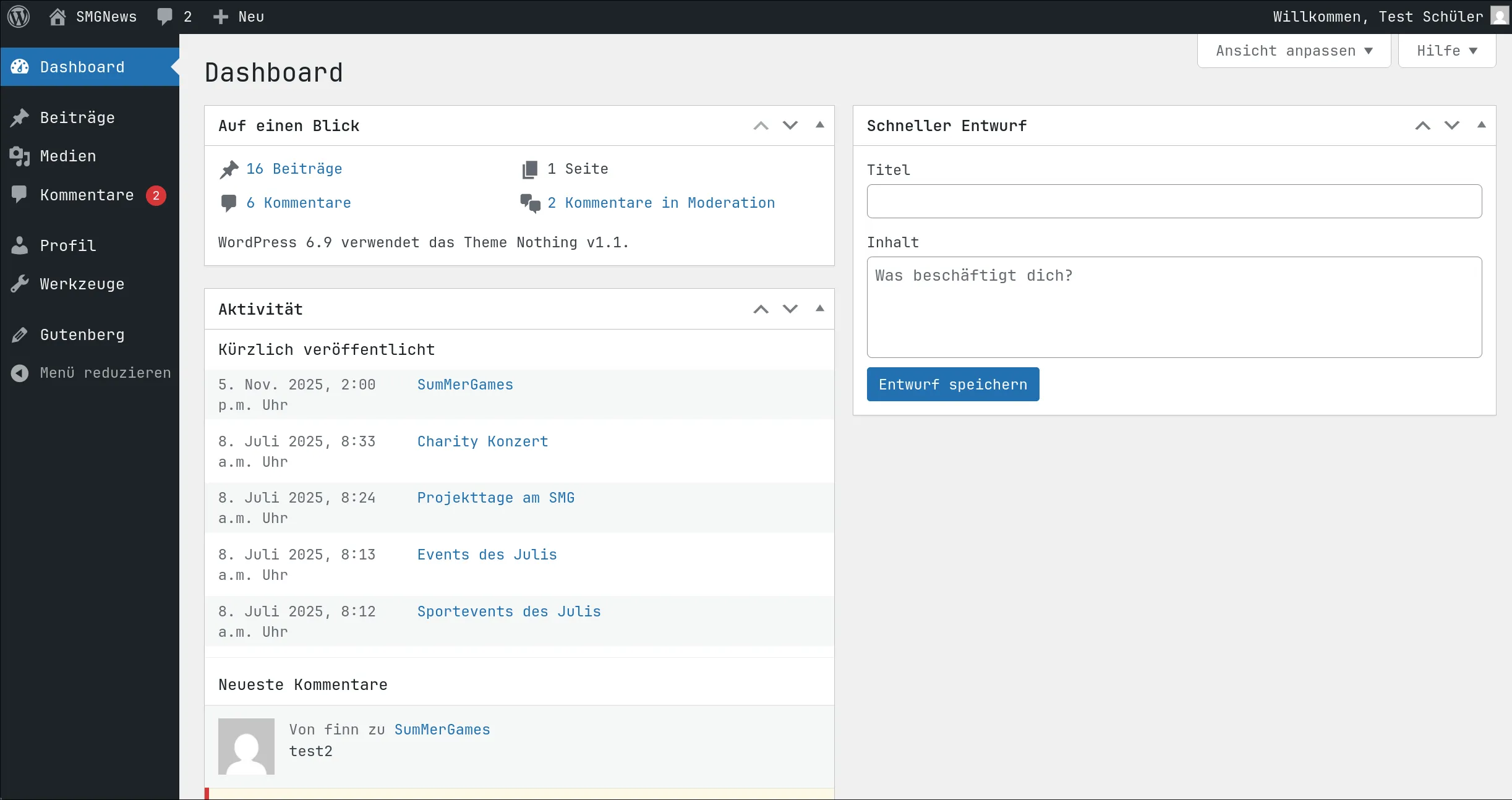Screen dimensions: 1512x800
Task: Open the user avatar in top right
Action: pos(1498,16)
